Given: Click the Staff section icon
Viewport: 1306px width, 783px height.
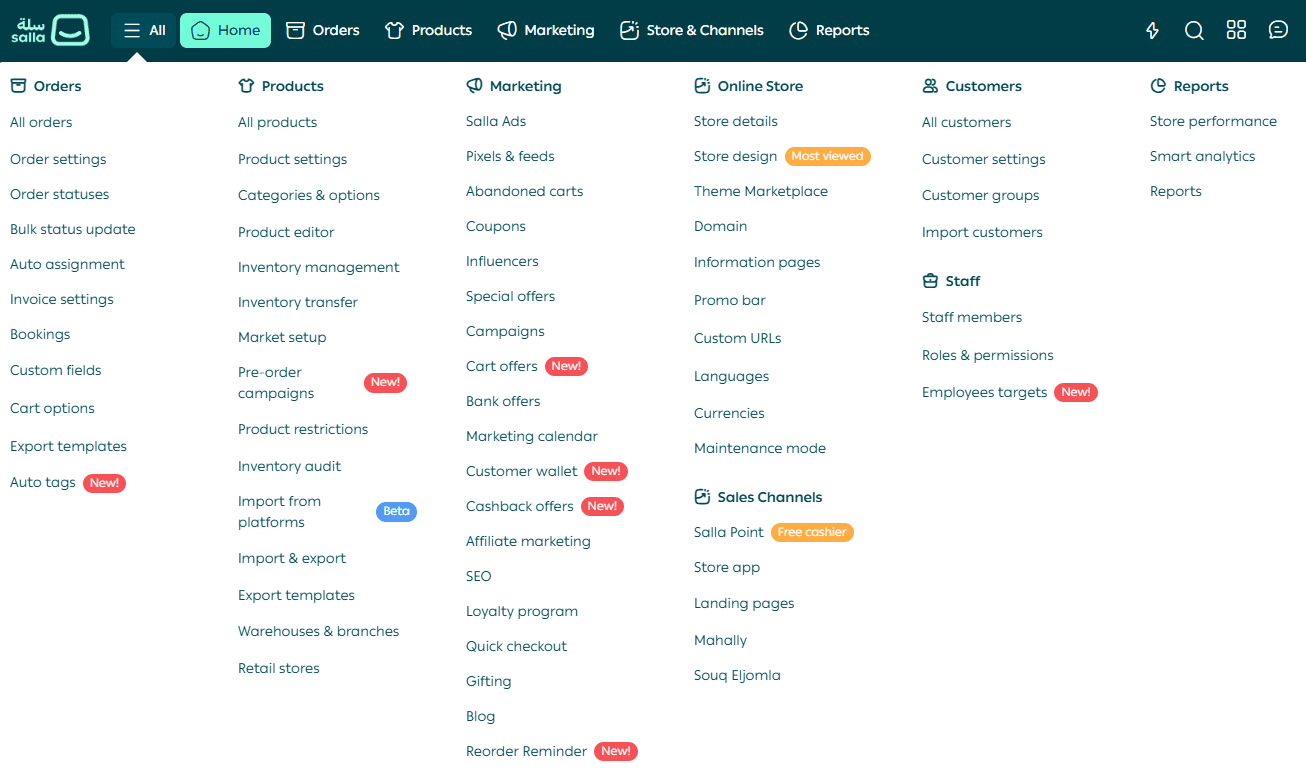Looking at the screenshot, I should (x=930, y=281).
